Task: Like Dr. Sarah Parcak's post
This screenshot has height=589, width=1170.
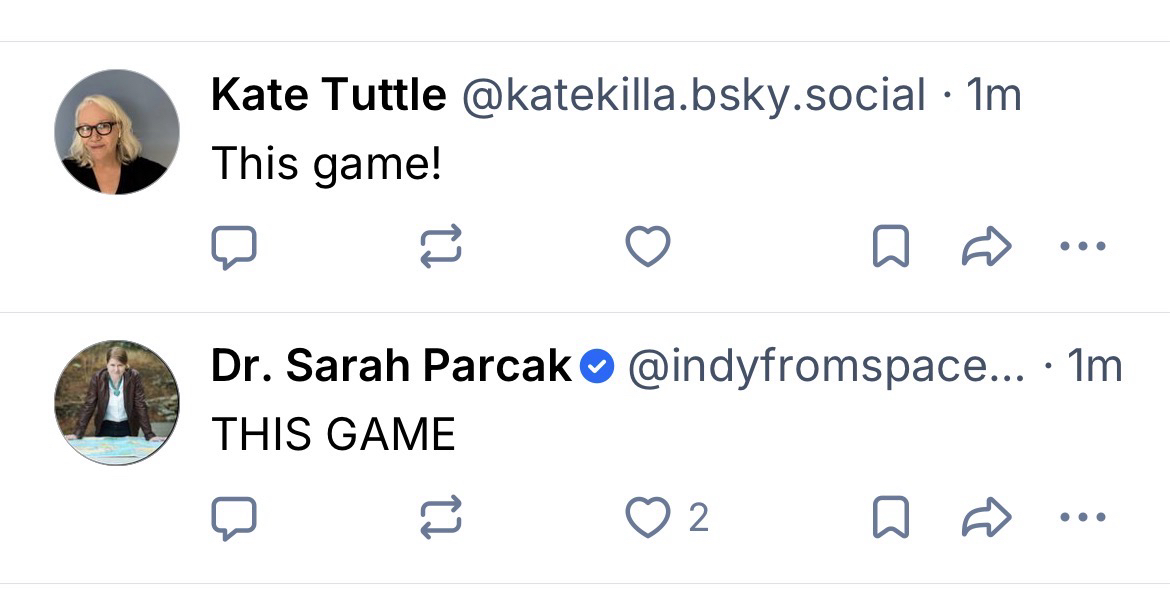Action: point(647,518)
